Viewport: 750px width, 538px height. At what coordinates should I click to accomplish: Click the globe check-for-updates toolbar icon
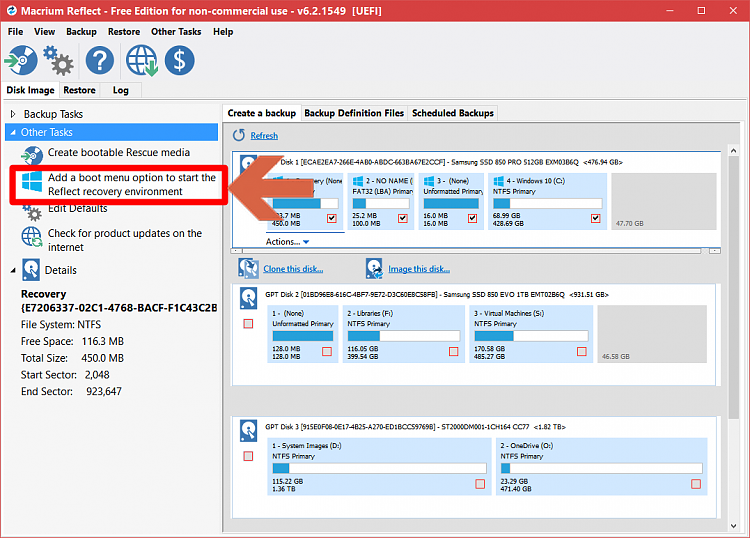pos(142,60)
